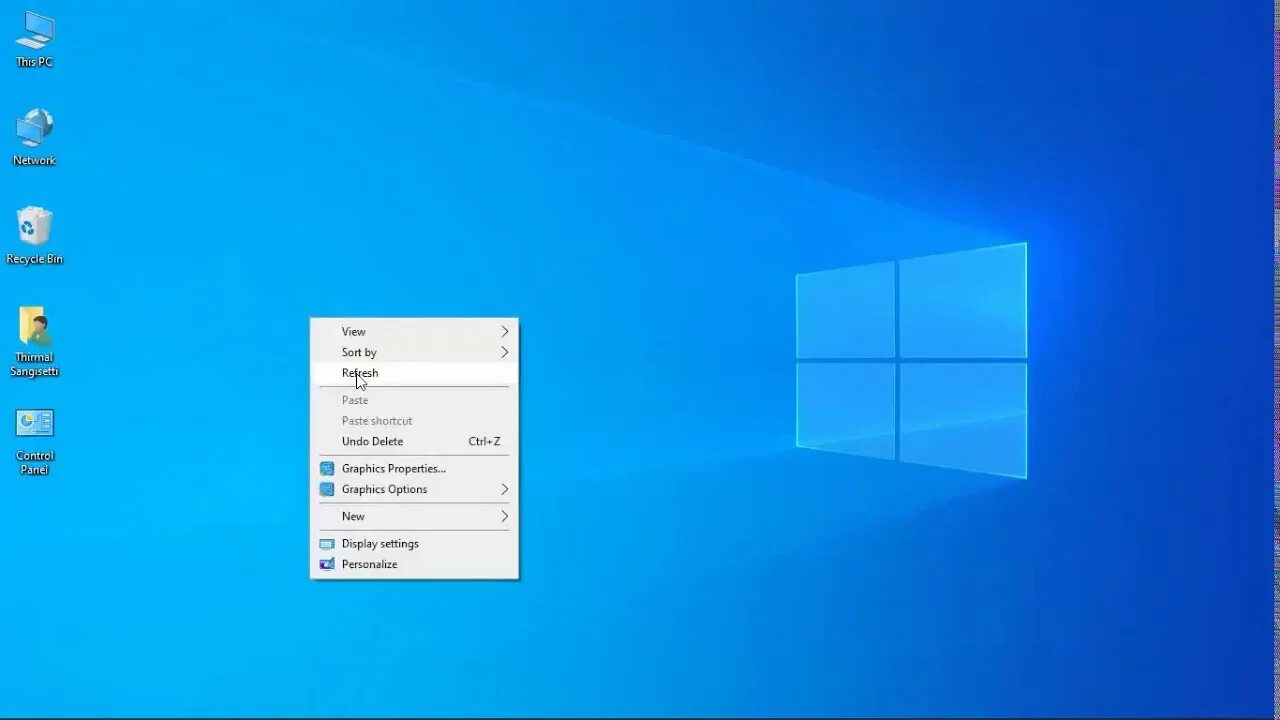Click the Ctrl+Z shortcut text
The height and width of the screenshot is (720, 1280).
point(484,441)
